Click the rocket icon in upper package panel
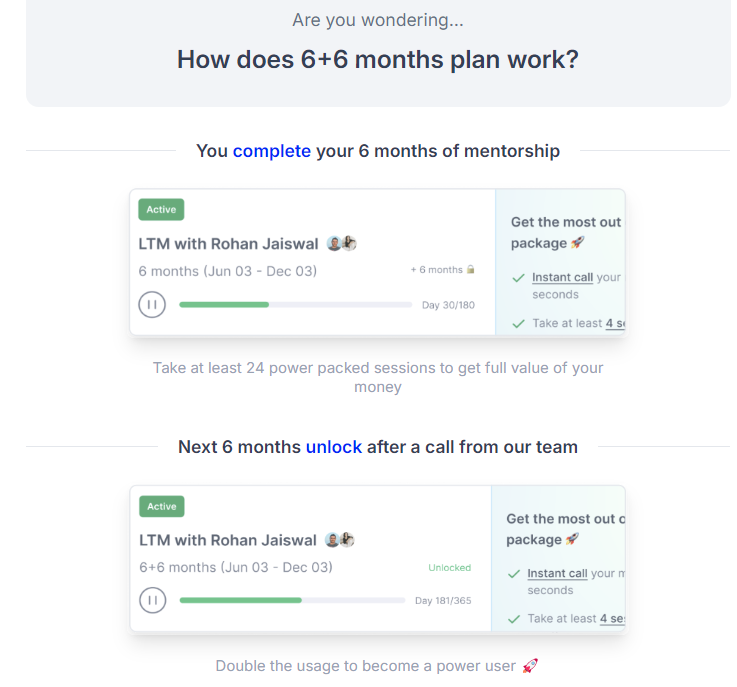The image size is (737, 687). pyautogui.click(x=578, y=243)
